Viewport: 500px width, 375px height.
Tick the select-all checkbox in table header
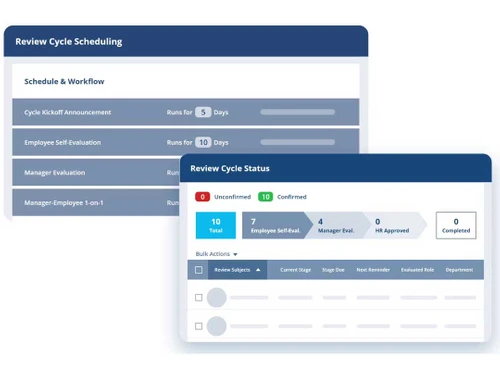pos(199,270)
